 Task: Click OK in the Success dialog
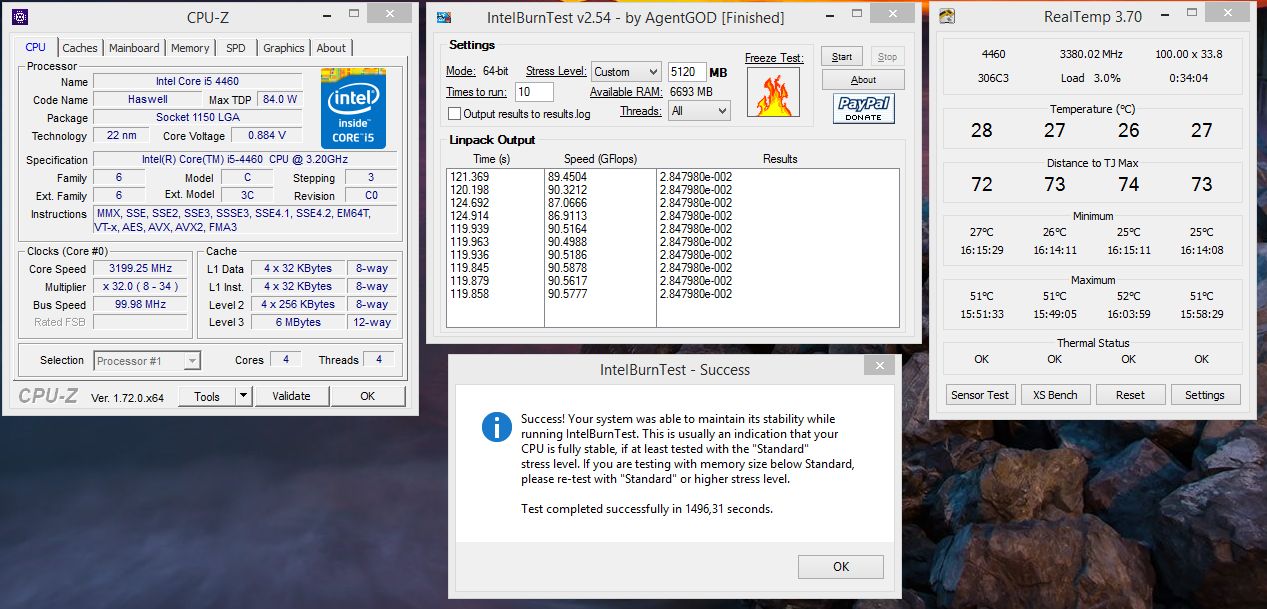pos(841,566)
